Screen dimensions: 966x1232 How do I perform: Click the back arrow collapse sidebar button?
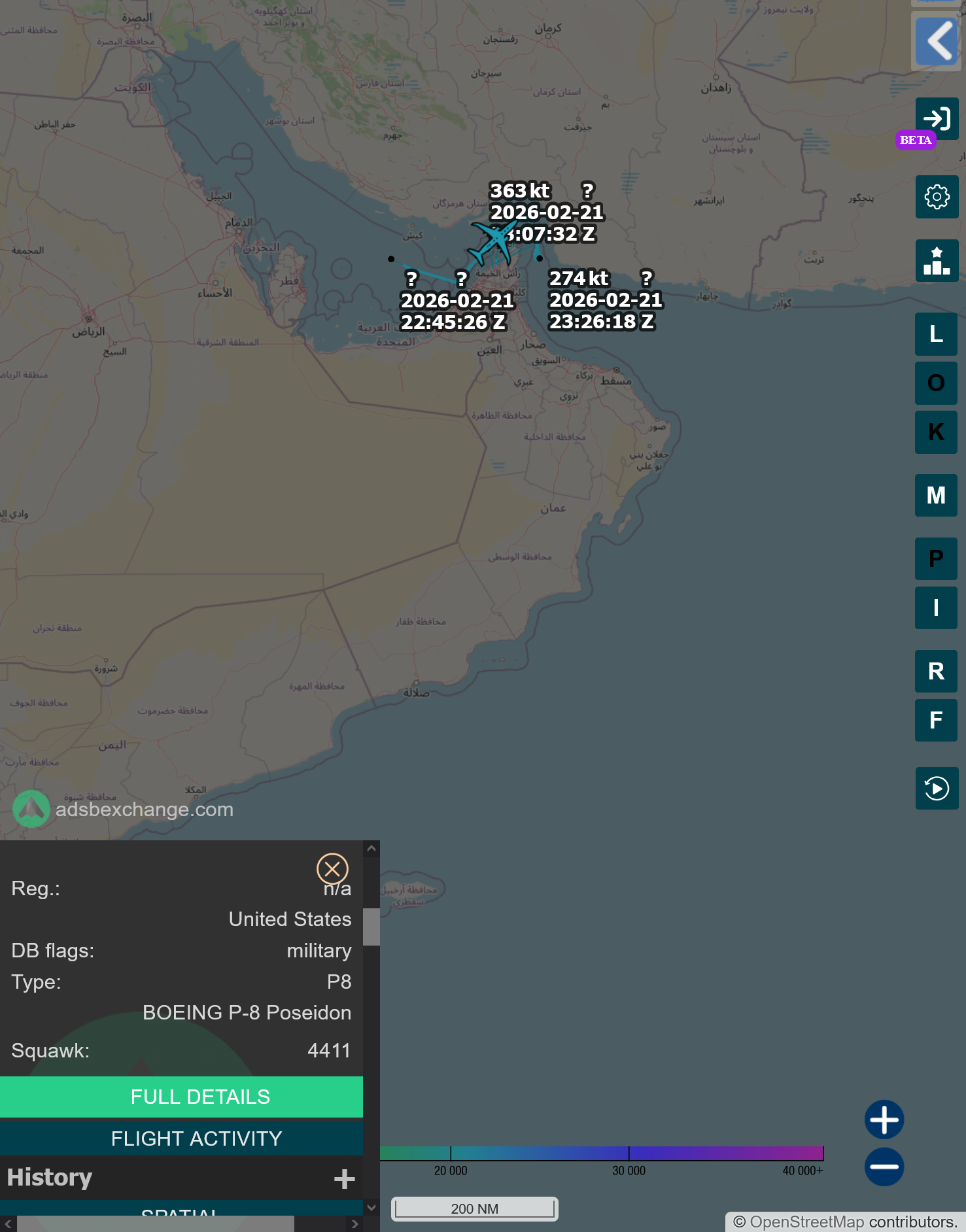[937, 42]
